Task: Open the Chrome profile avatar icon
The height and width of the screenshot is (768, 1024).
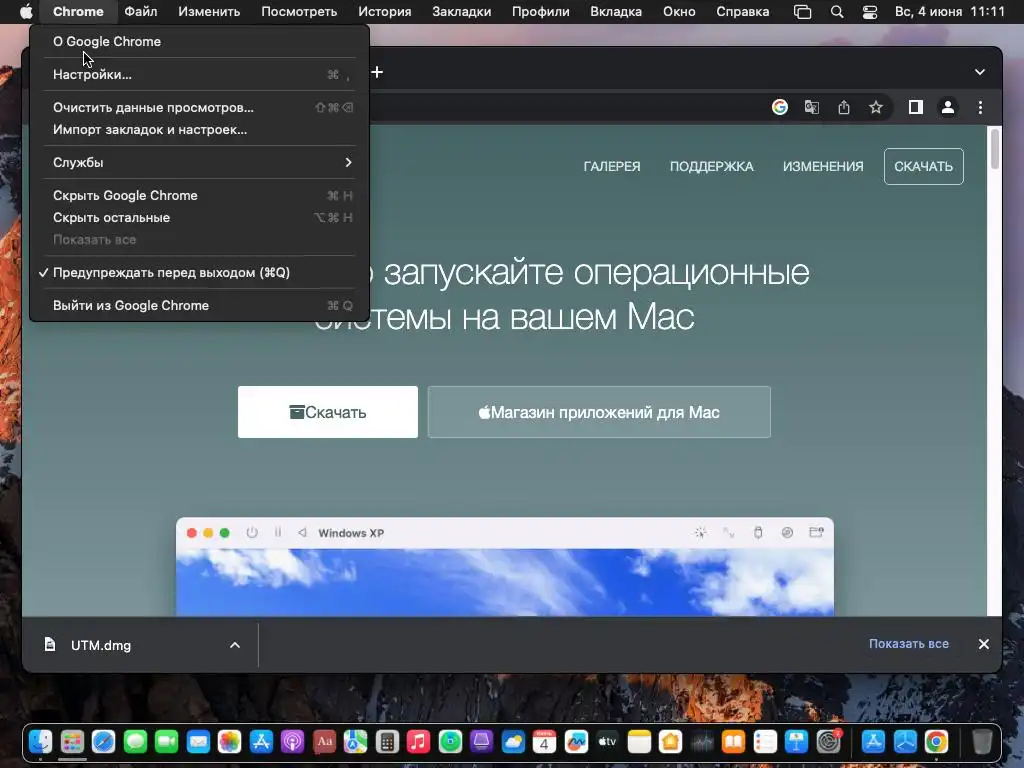Action: pos(948,107)
